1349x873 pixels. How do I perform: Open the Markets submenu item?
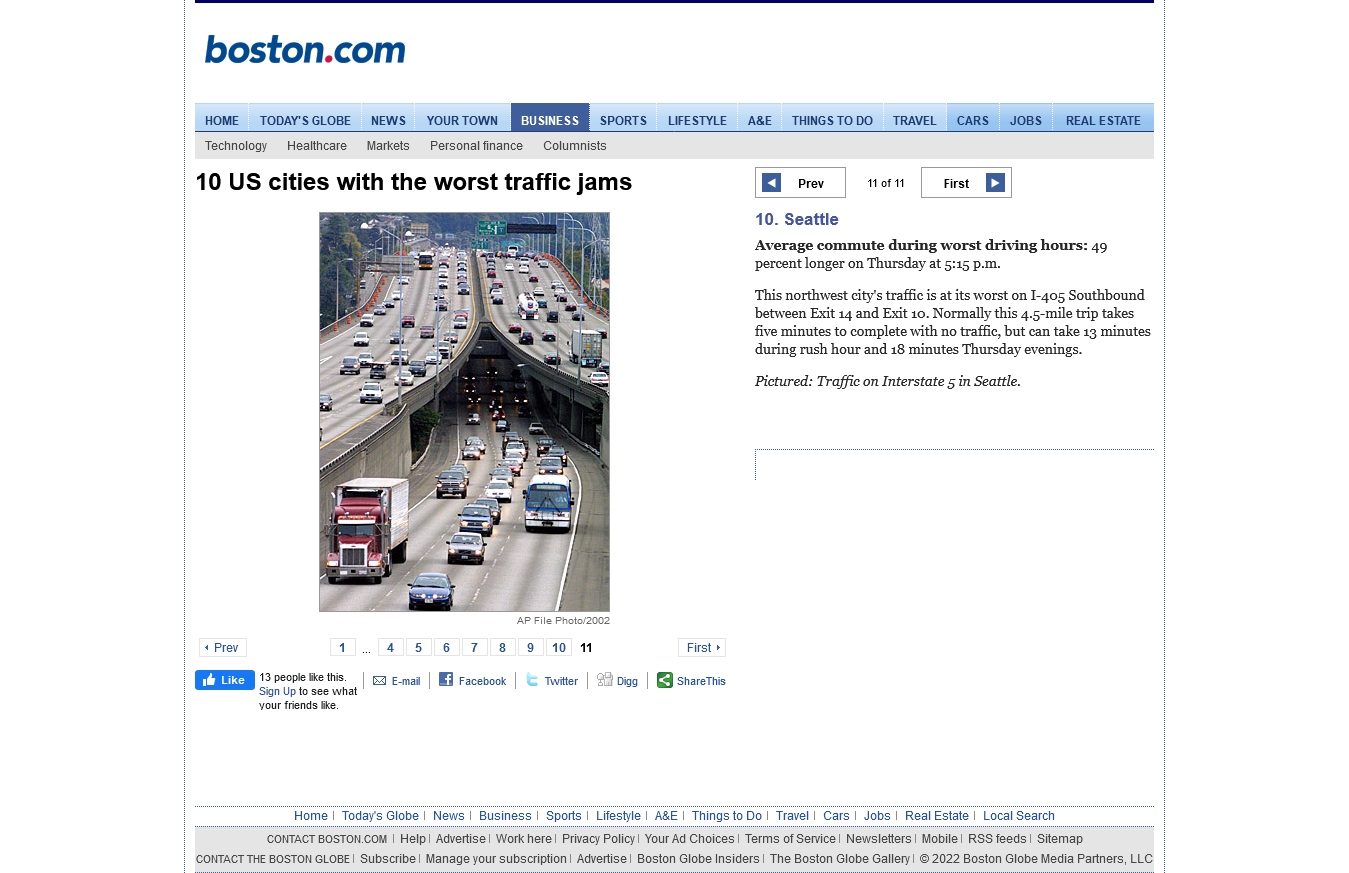click(388, 146)
